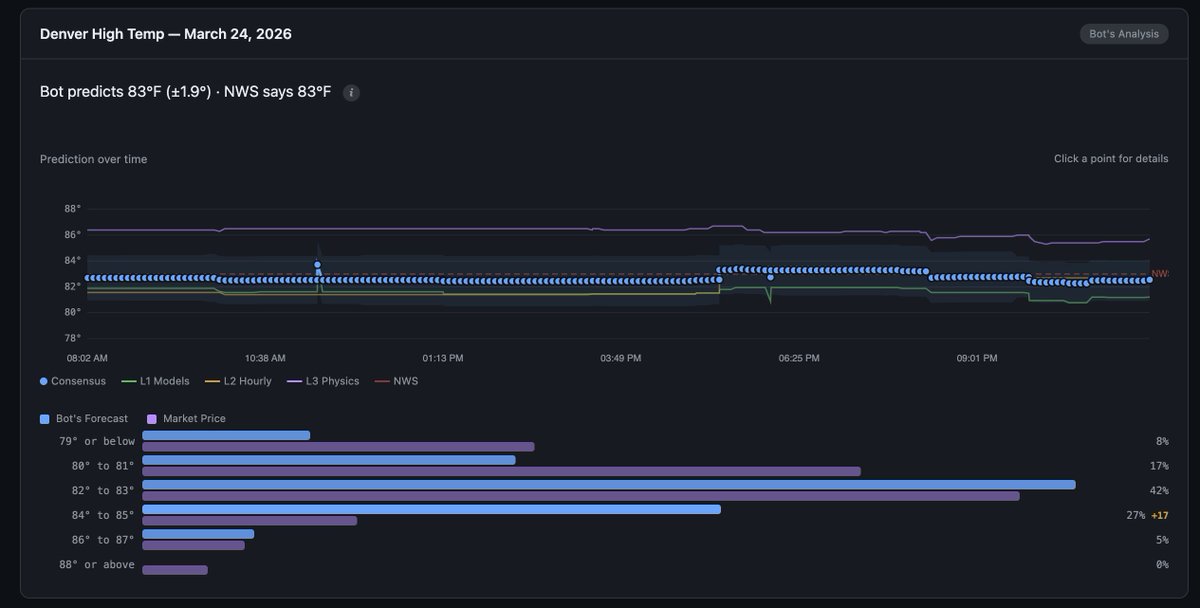Screen dimensions: 1200x608
Task: Click the 10:38 AM axis label
Action: click(265, 358)
